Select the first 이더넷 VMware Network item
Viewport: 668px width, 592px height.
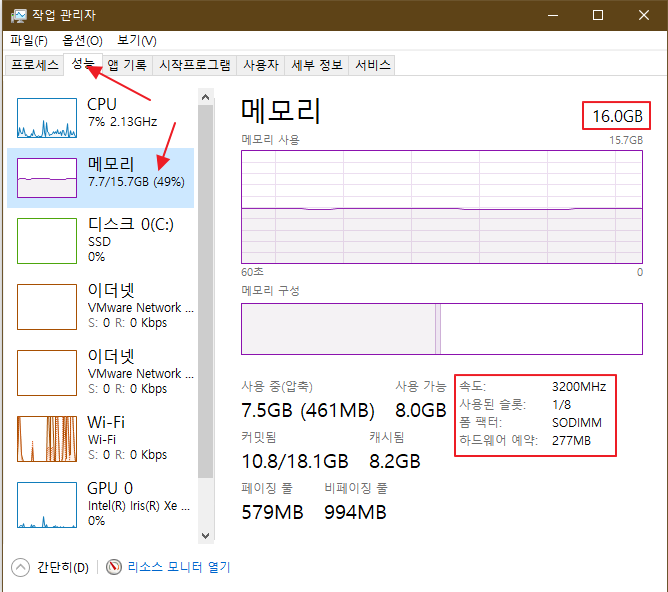coord(47,307)
